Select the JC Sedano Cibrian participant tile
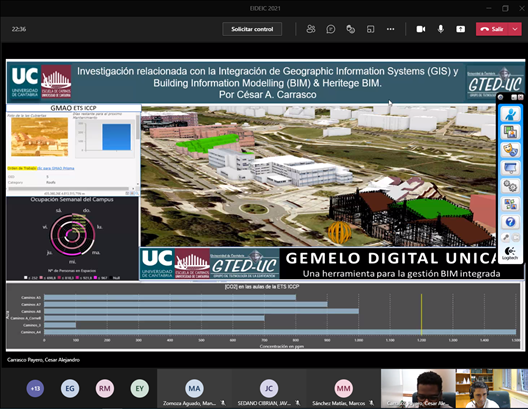Screen dimensions: 528x409 [x=269, y=388]
